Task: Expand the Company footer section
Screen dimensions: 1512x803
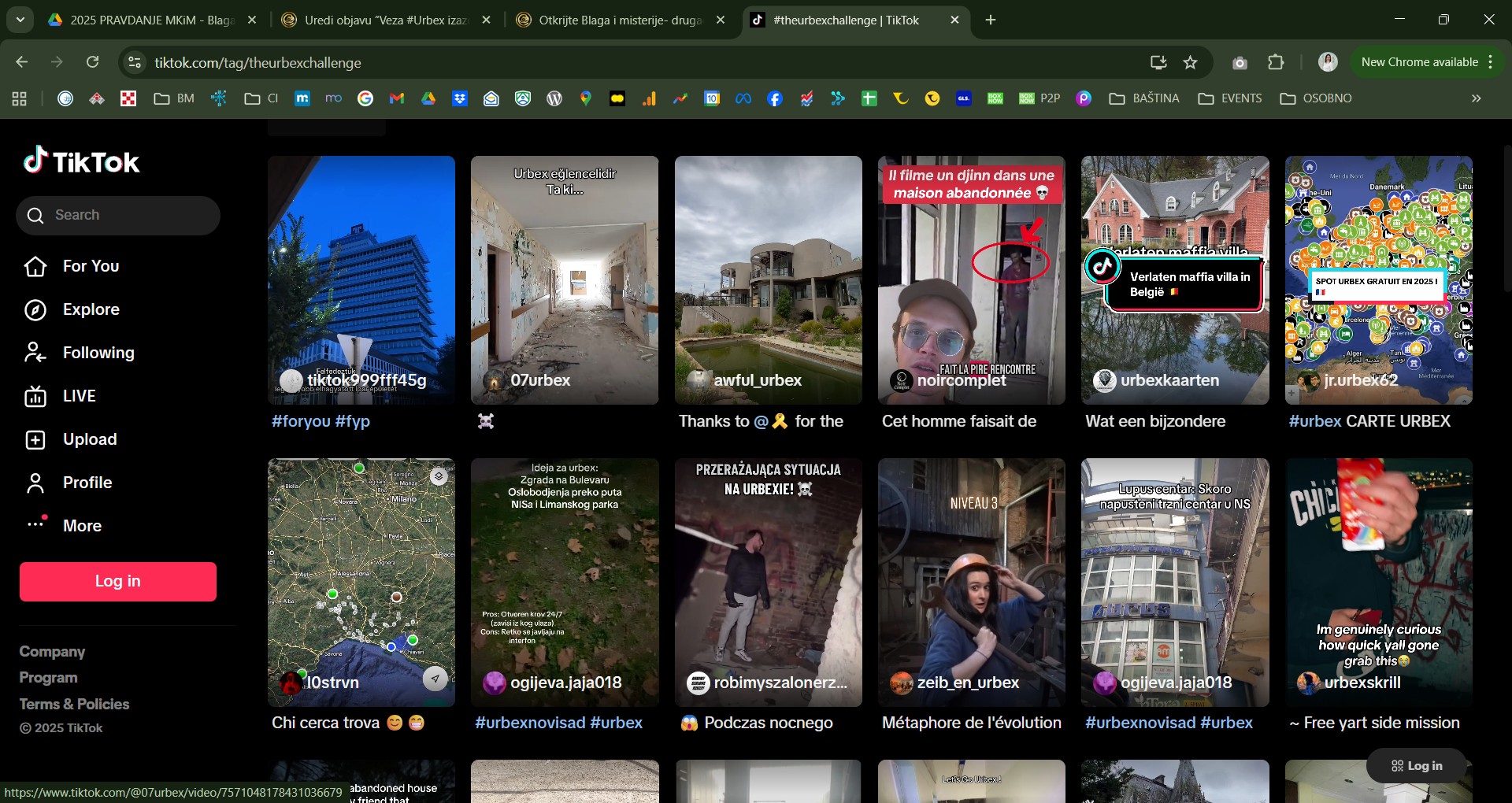Action: 52,652
